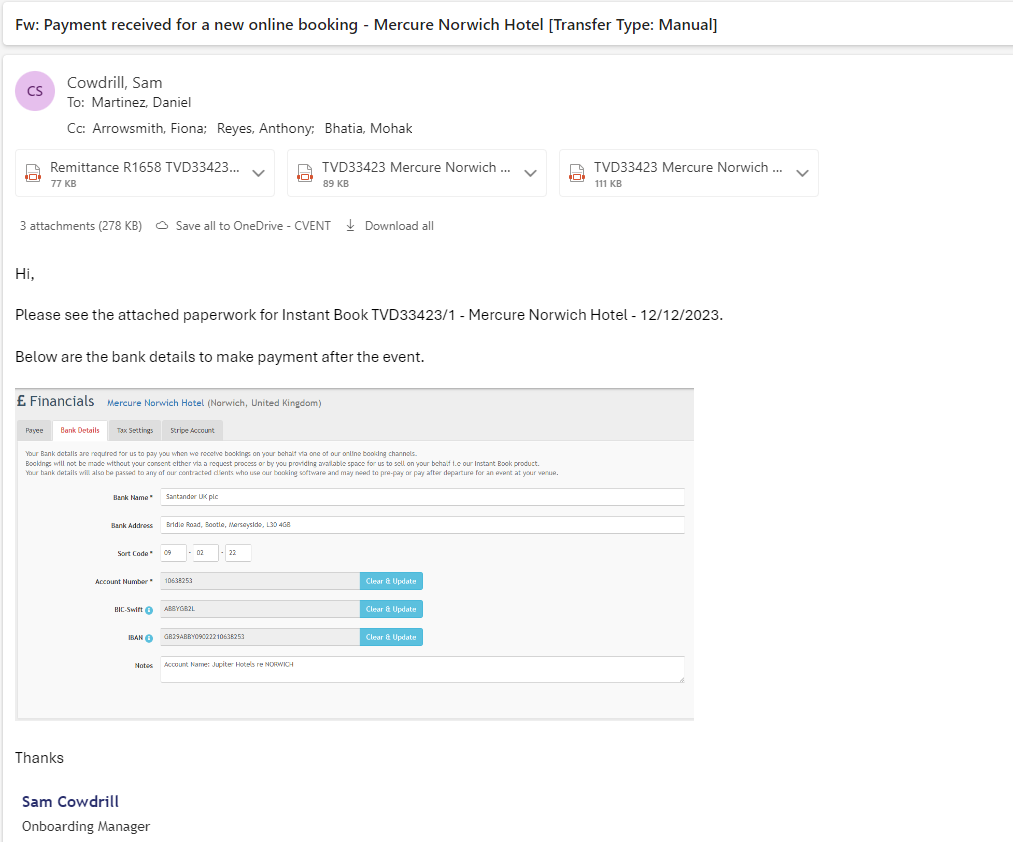This screenshot has height=842, width=1013.
Task: Click the BIC-Swift info icon
Action: coord(149,610)
